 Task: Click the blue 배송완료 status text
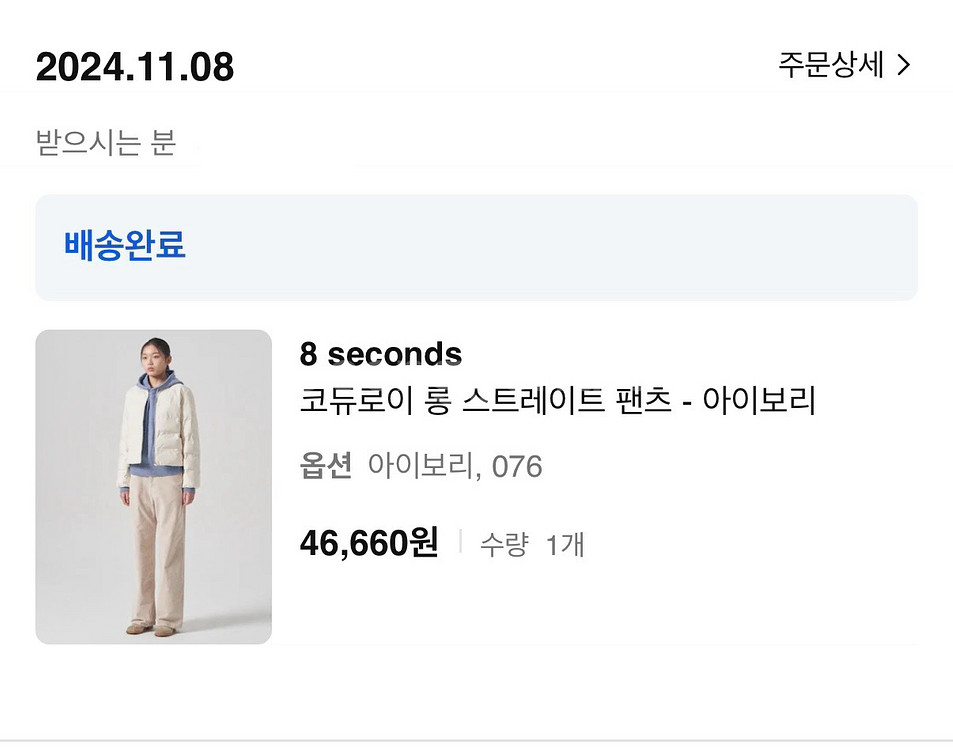point(125,245)
